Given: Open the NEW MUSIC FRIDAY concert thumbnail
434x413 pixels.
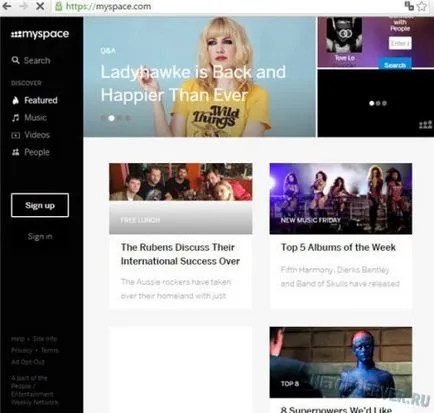Looking at the screenshot, I should [x=341, y=199].
